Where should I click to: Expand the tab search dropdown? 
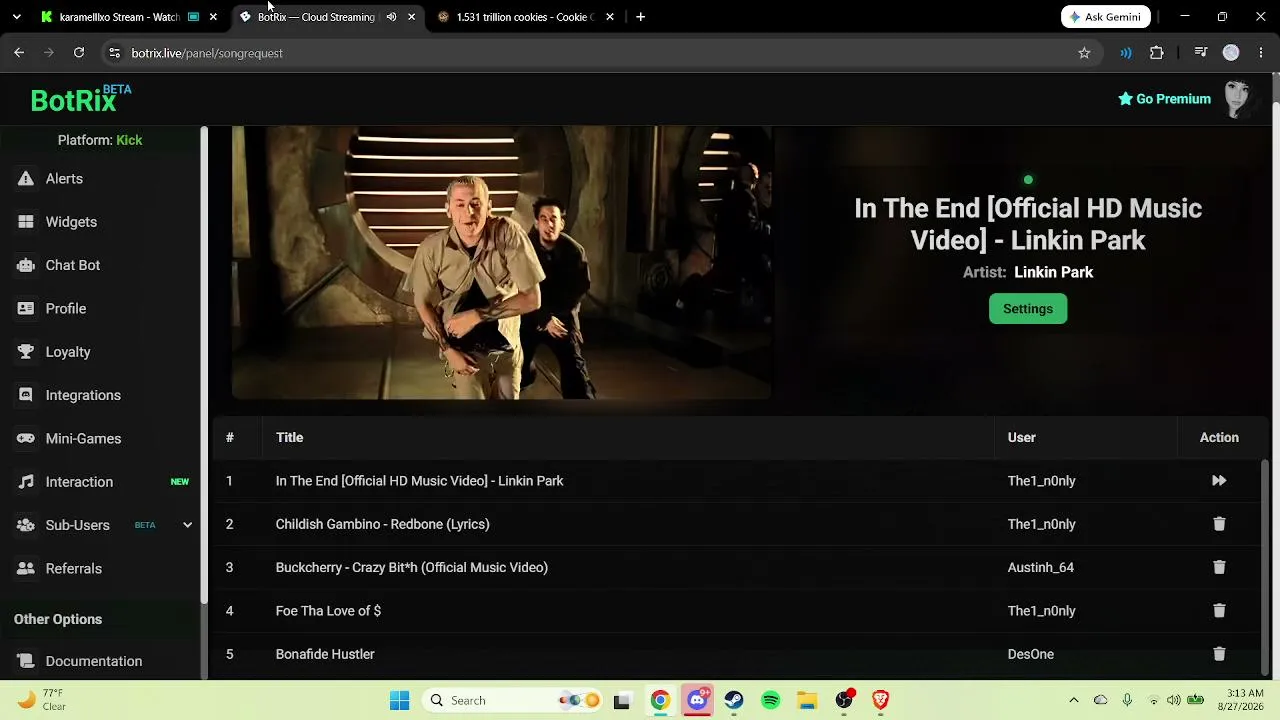click(16, 17)
